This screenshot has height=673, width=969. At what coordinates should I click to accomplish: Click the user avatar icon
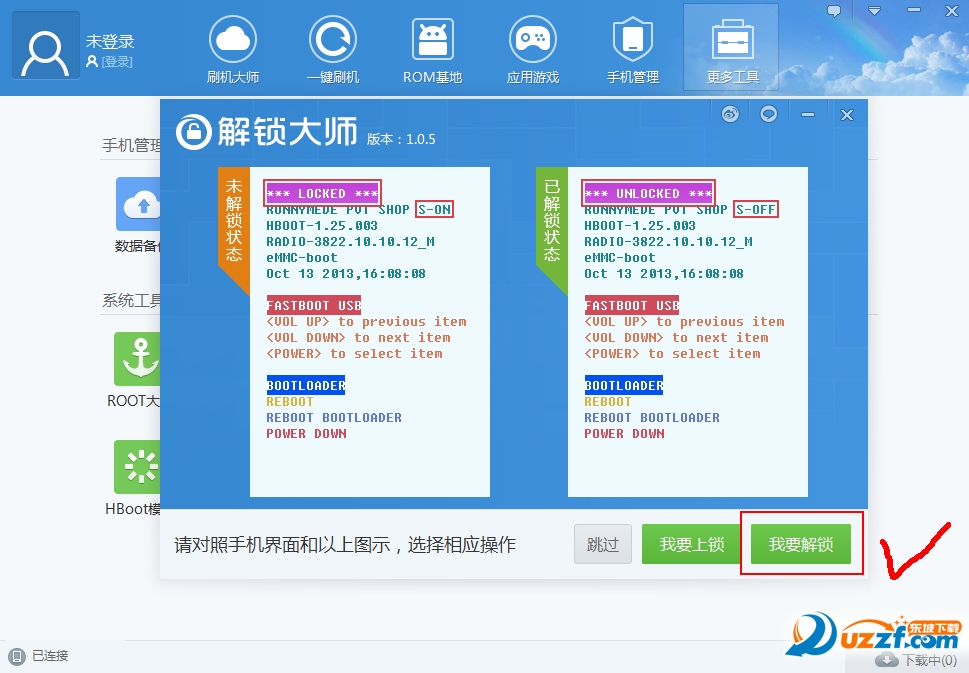46,46
